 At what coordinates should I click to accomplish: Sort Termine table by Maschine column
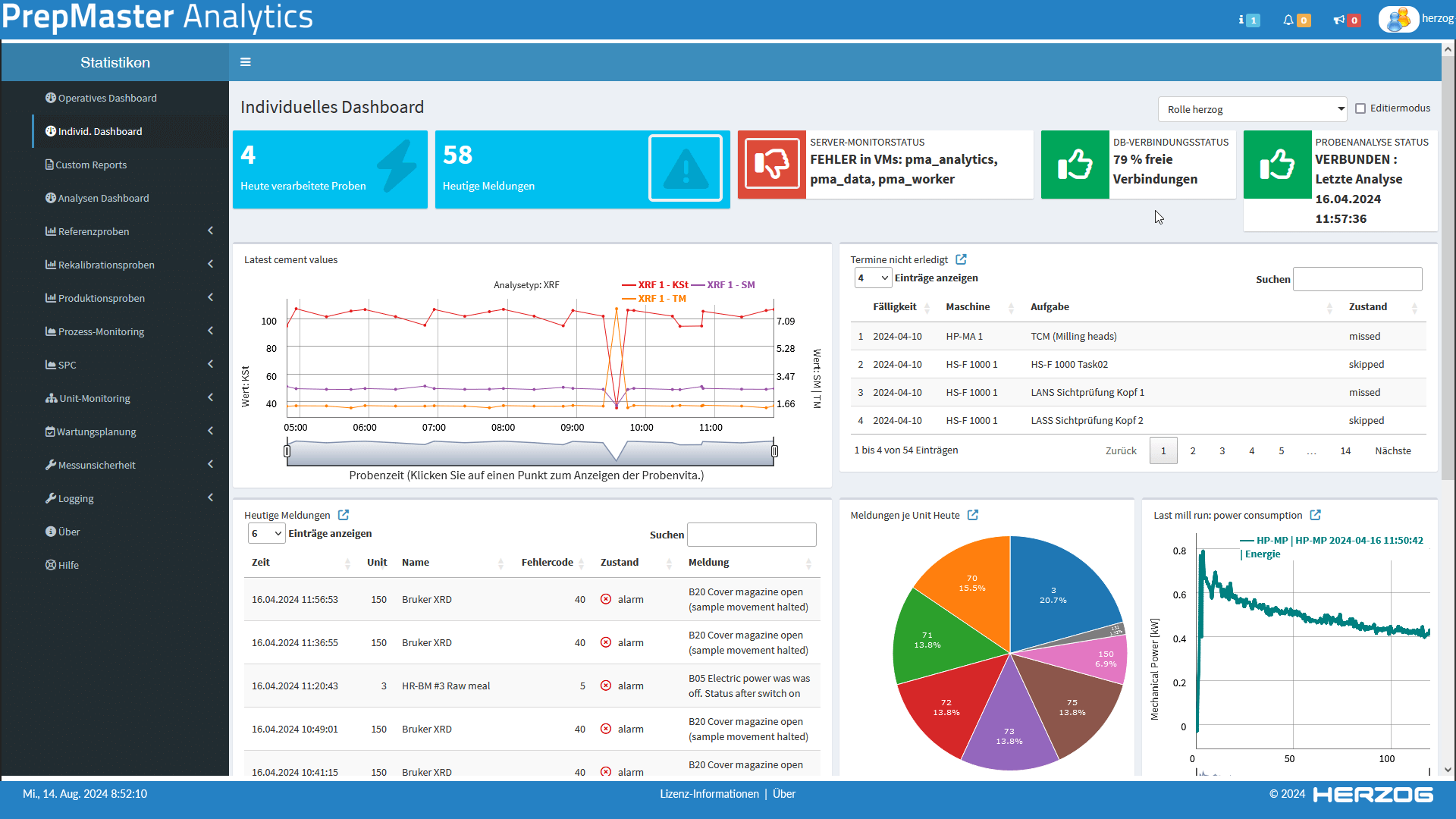pos(979,307)
